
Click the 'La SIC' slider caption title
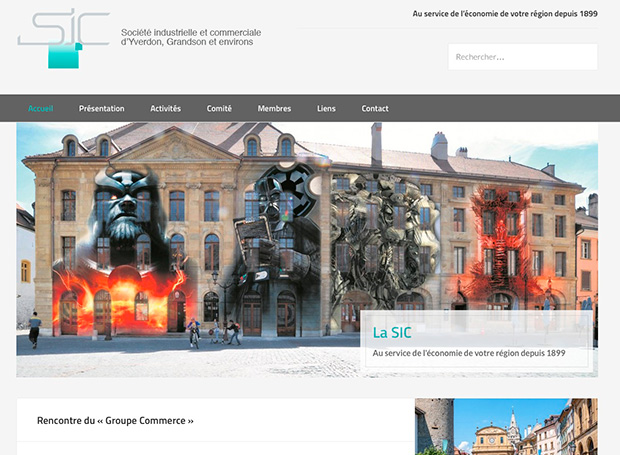[x=392, y=333]
